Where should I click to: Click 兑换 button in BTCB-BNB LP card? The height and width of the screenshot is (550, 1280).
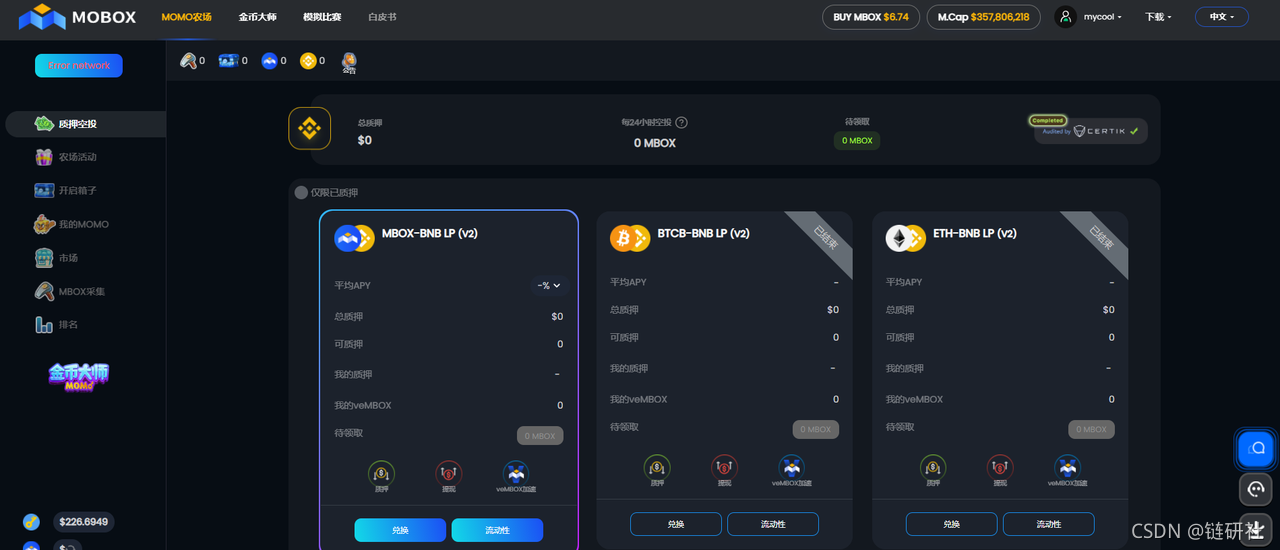click(x=676, y=524)
